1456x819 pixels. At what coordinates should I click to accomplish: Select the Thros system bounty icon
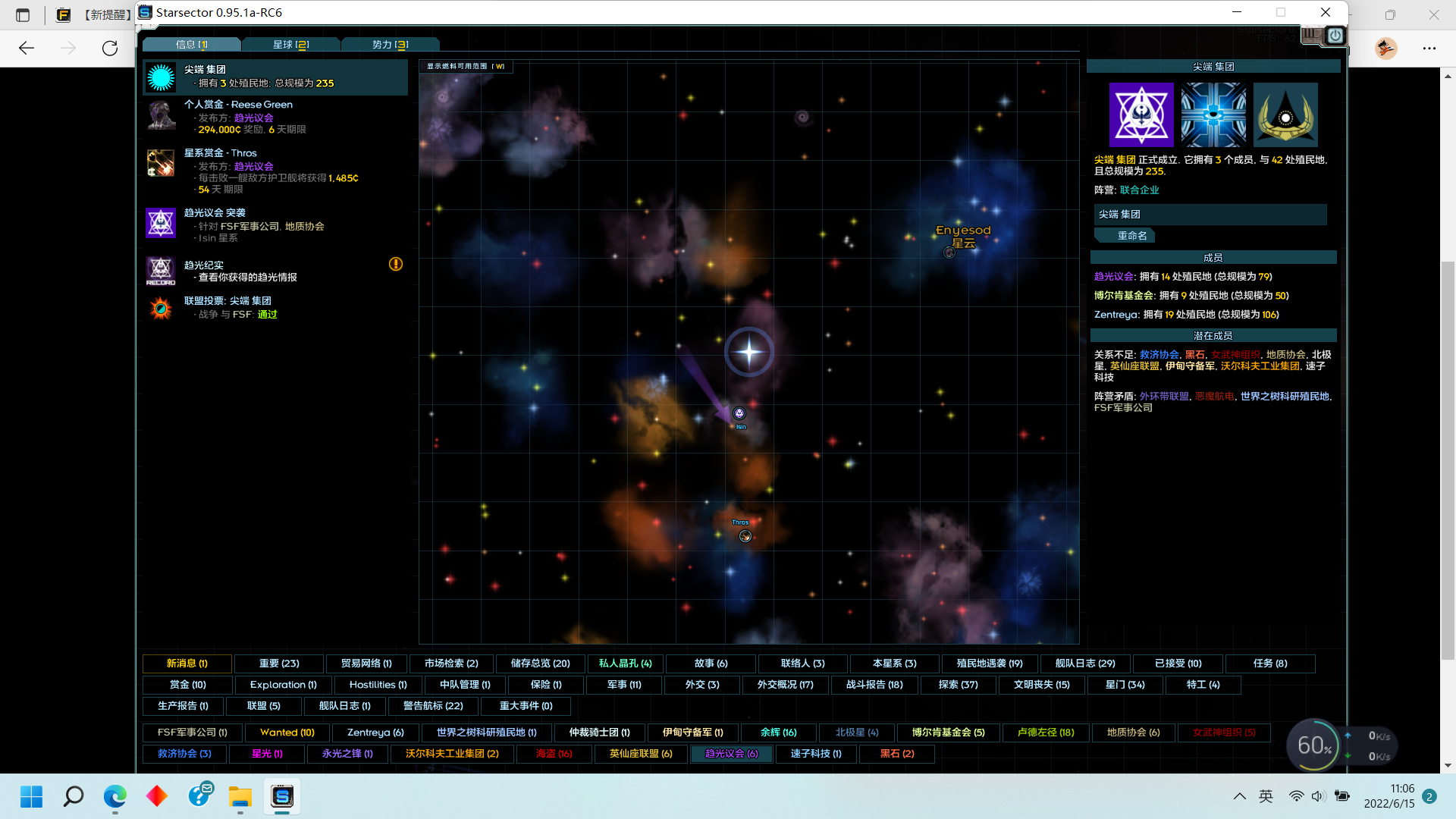coord(161,163)
